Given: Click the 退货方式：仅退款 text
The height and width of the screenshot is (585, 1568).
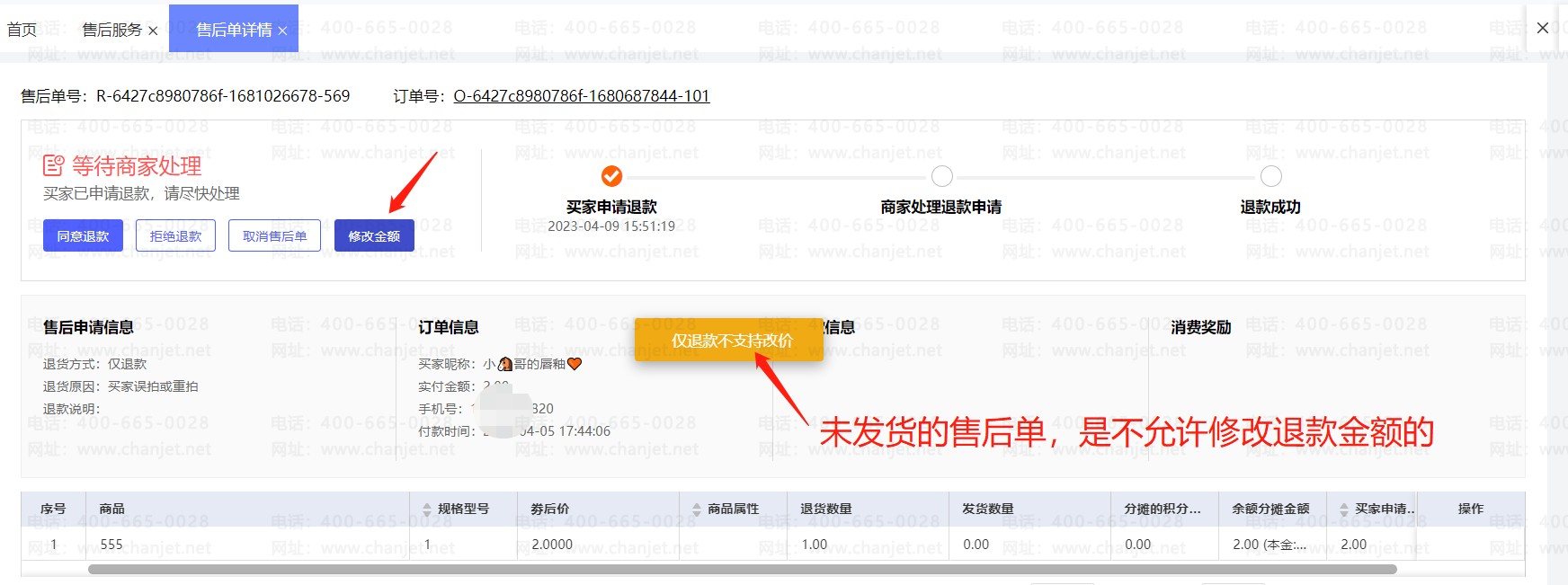Looking at the screenshot, I should [94, 364].
